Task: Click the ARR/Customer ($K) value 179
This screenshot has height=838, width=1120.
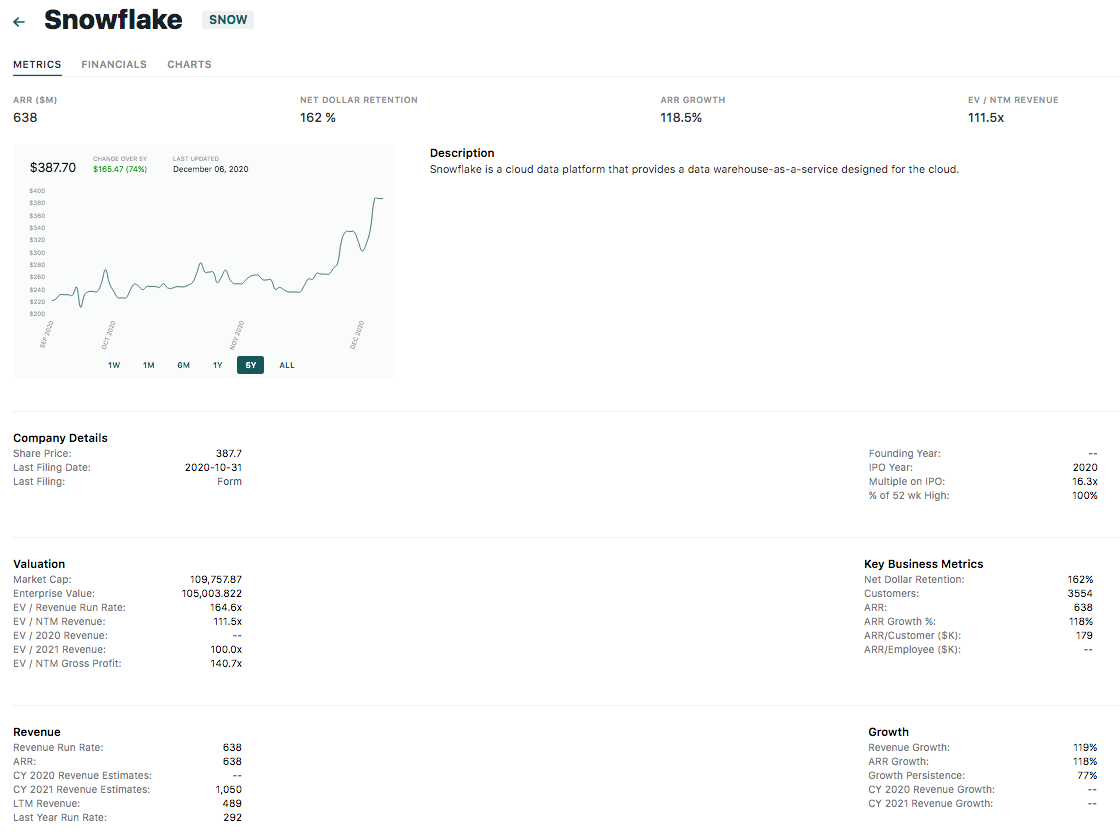Action: (1084, 635)
